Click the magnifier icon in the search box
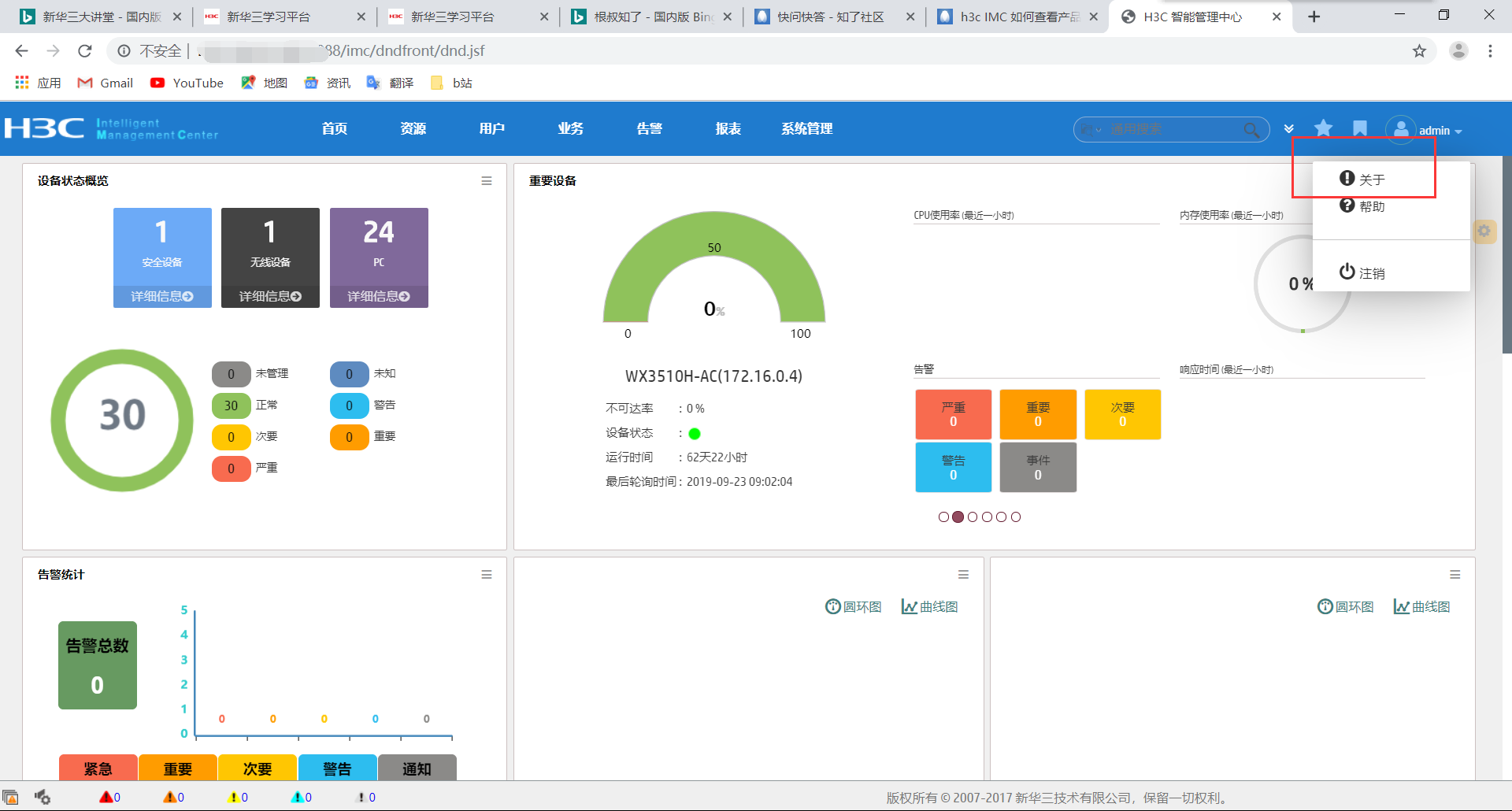 pos(1251,130)
